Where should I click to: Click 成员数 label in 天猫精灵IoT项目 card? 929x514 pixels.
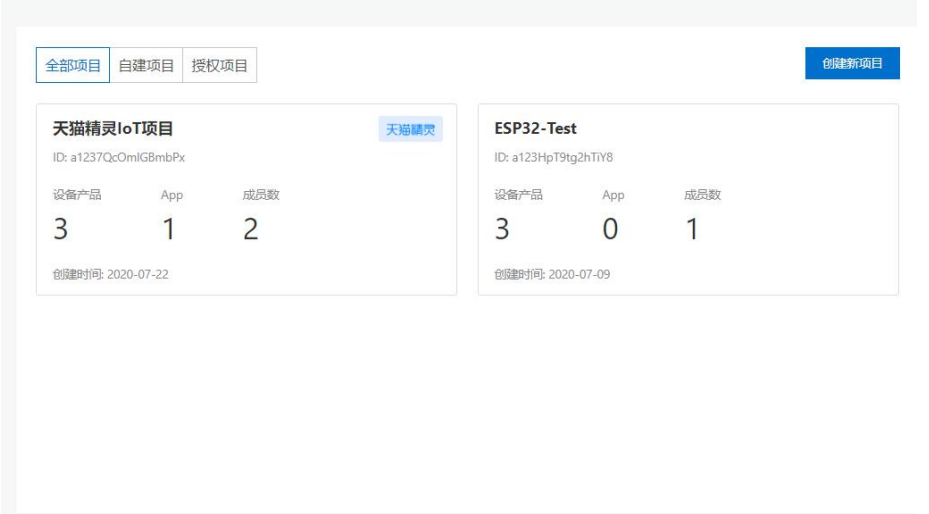[261, 195]
